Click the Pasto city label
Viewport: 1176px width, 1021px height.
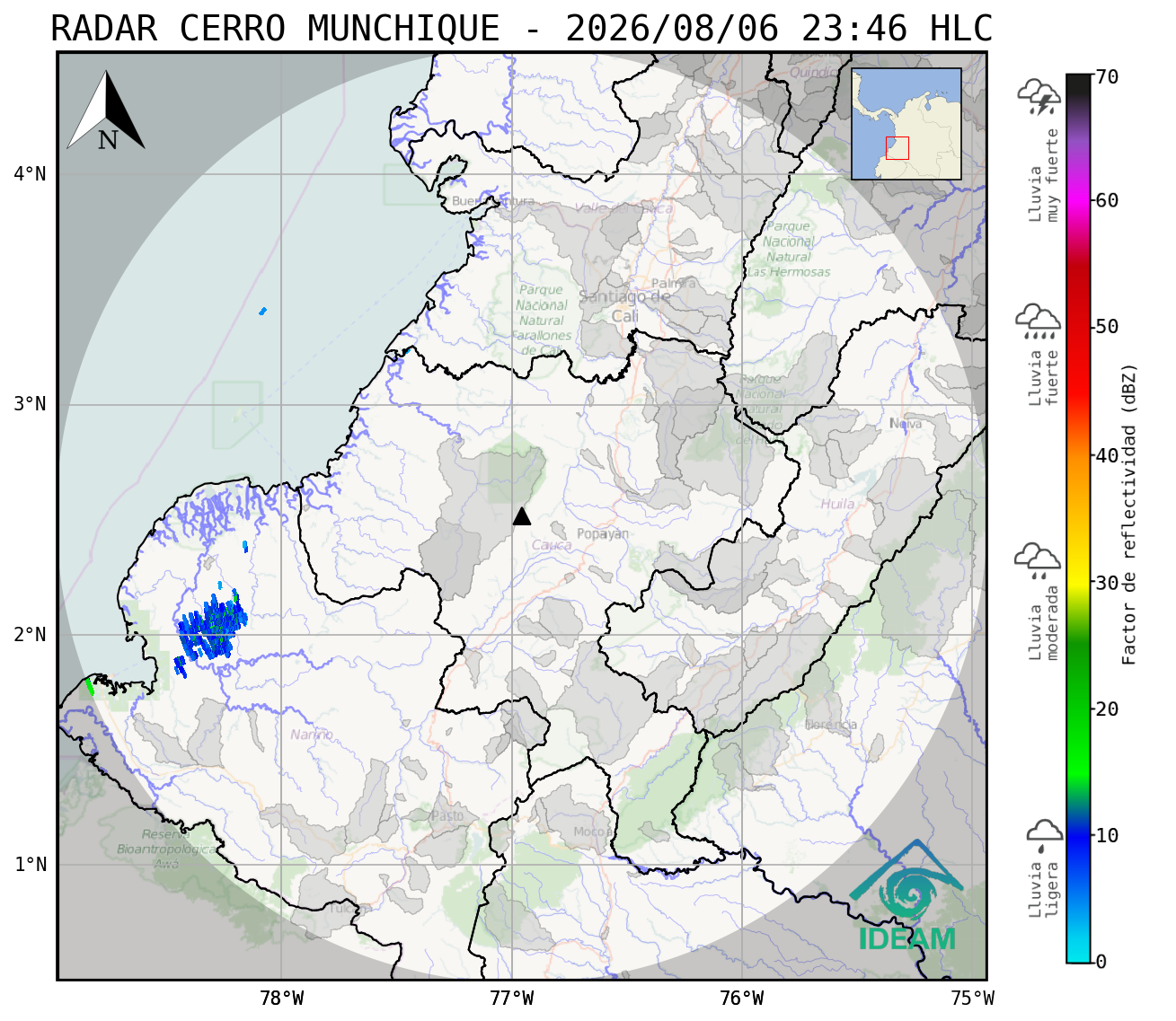(447, 816)
